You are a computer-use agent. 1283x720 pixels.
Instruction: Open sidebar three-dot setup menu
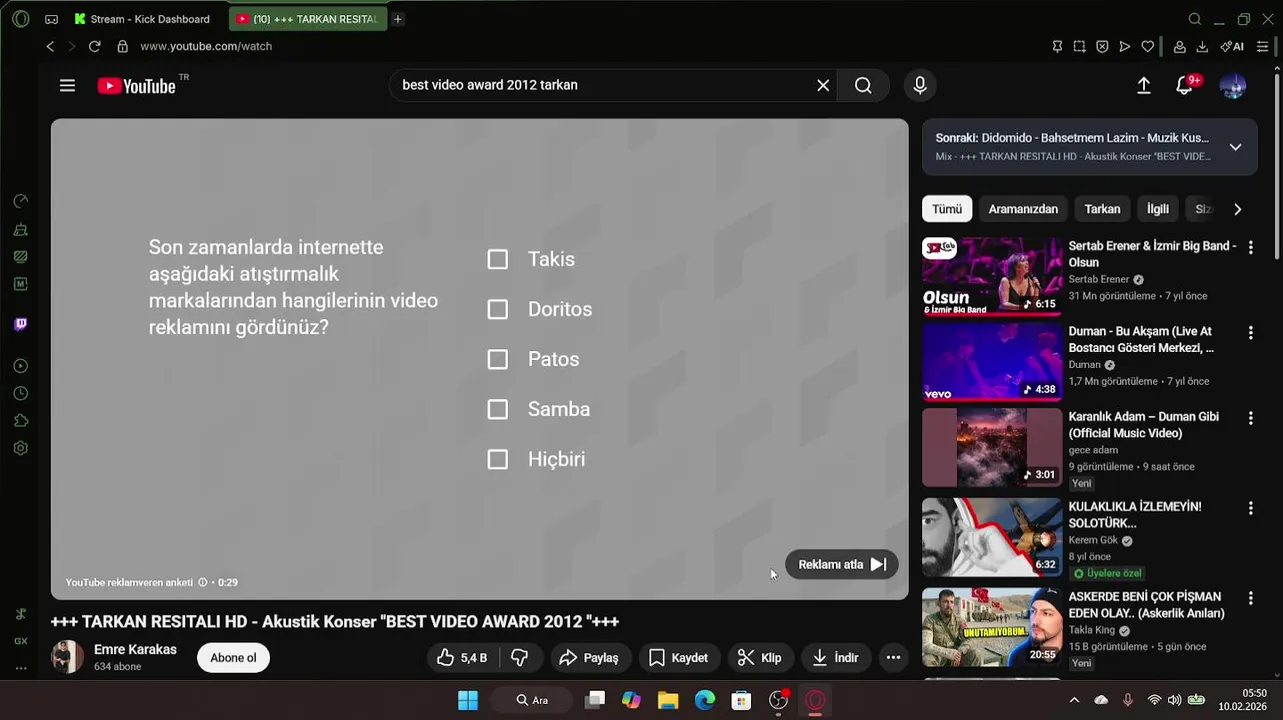click(x=20, y=667)
